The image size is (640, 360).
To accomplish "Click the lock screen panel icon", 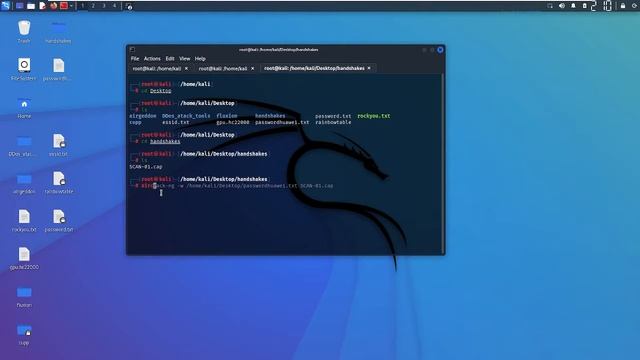I will click(623, 6).
